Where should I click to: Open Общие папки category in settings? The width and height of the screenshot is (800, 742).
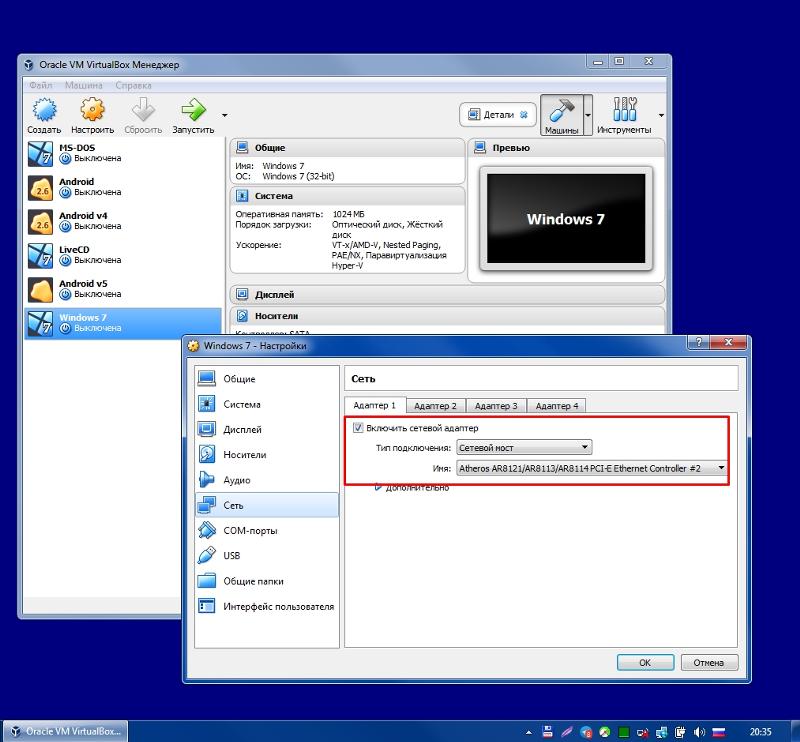[267, 581]
